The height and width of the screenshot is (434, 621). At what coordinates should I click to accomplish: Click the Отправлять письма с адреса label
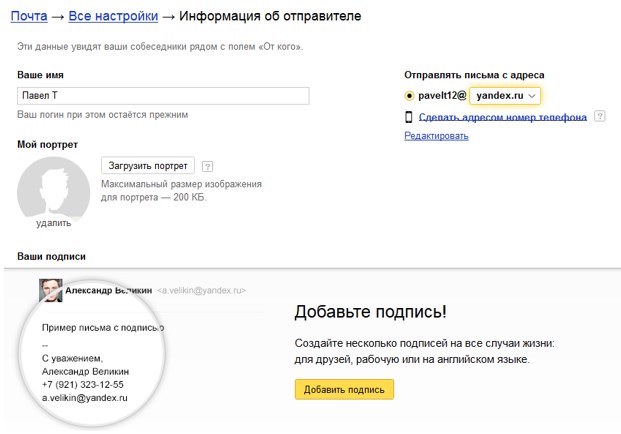(x=474, y=75)
